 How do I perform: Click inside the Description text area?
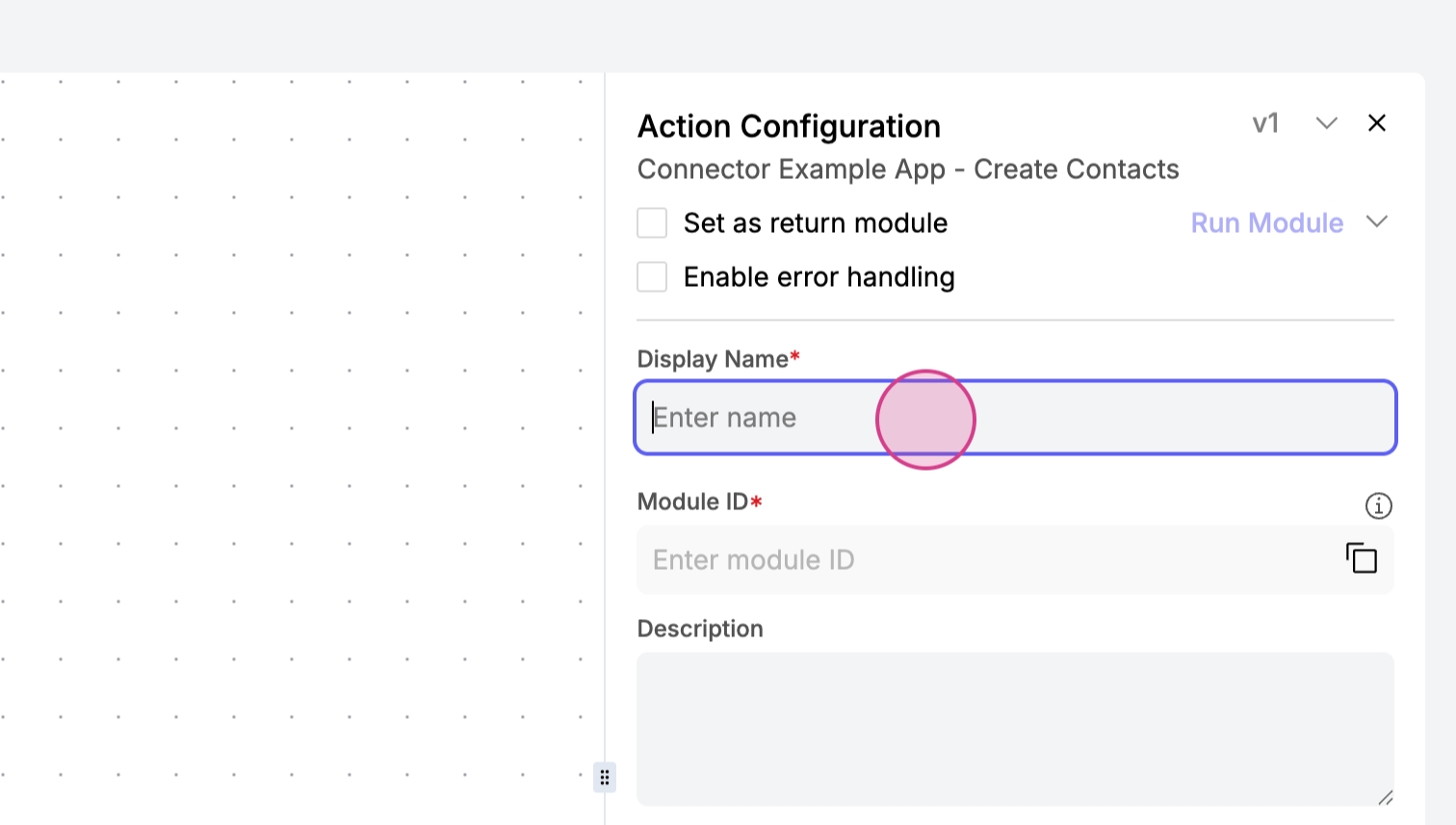tap(1014, 729)
